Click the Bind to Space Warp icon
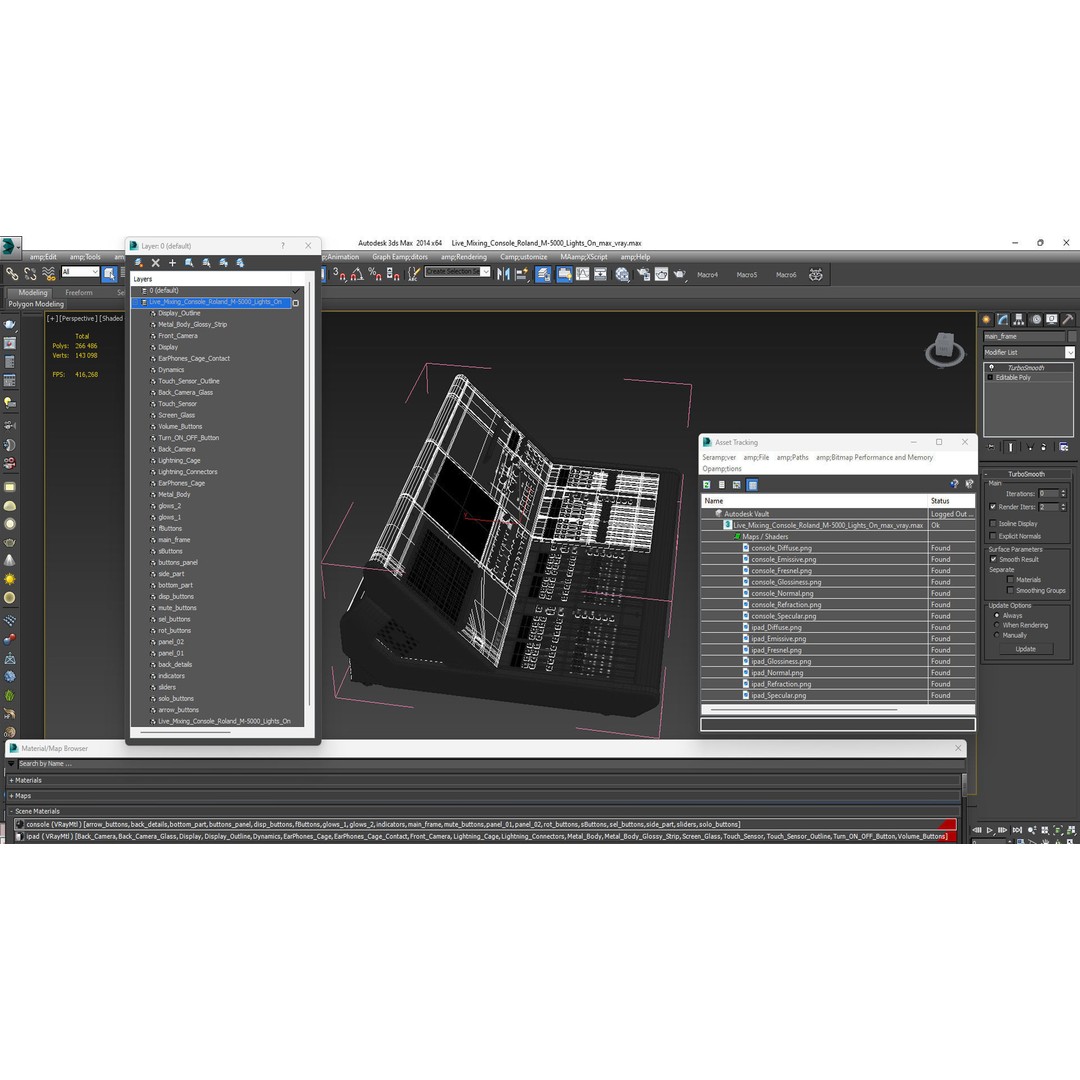This screenshot has height=1080, width=1080. 49,274
